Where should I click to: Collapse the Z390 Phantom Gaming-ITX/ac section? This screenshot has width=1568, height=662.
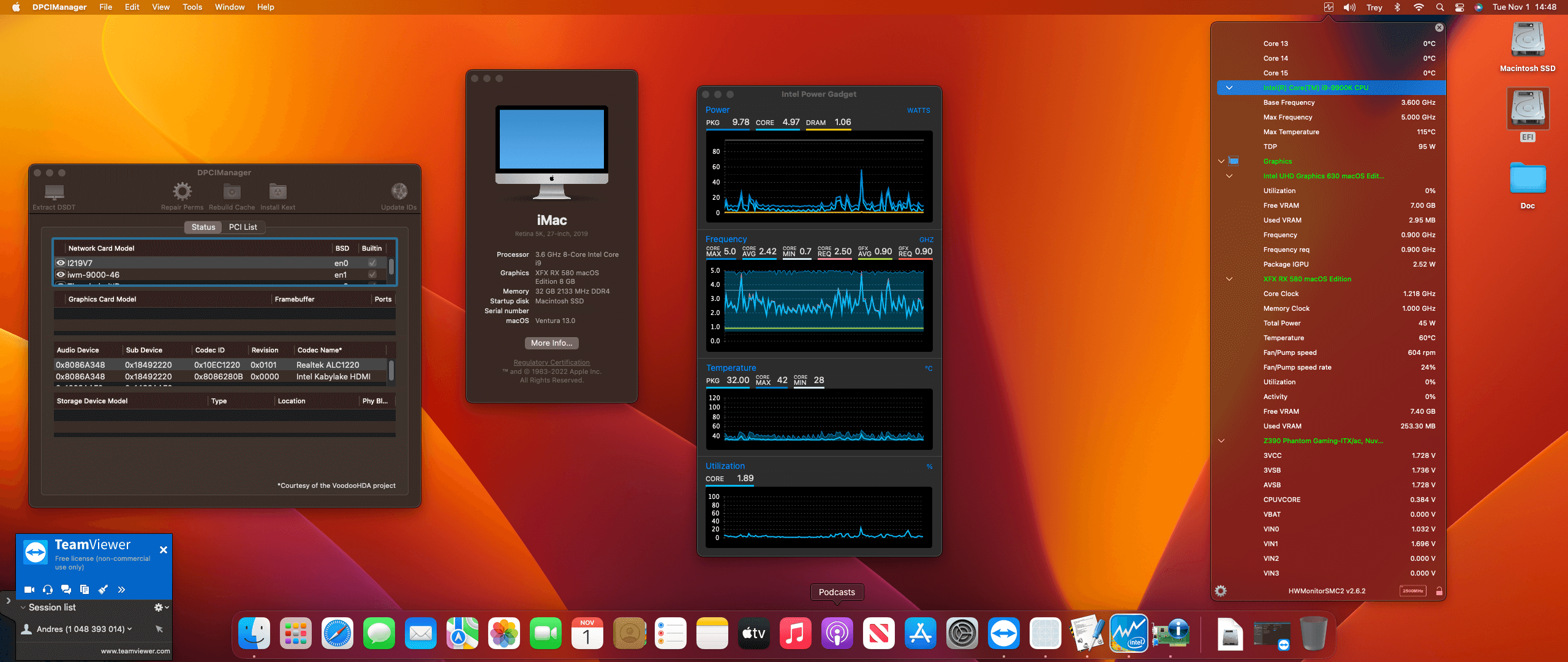click(1221, 441)
